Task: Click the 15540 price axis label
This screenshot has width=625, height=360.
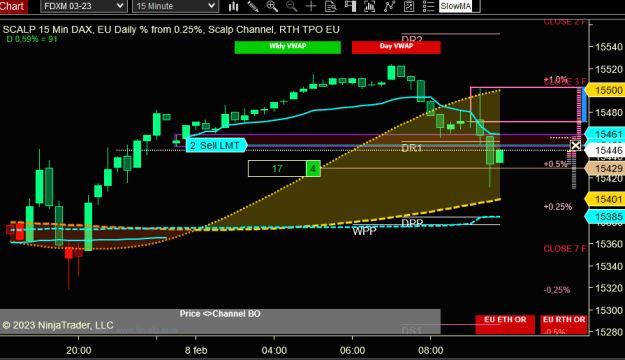Action: click(x=609, y=47)
